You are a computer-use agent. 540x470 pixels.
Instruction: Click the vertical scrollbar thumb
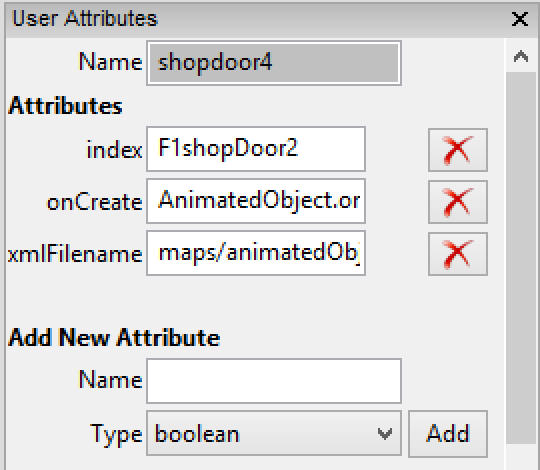click(521, 258)
